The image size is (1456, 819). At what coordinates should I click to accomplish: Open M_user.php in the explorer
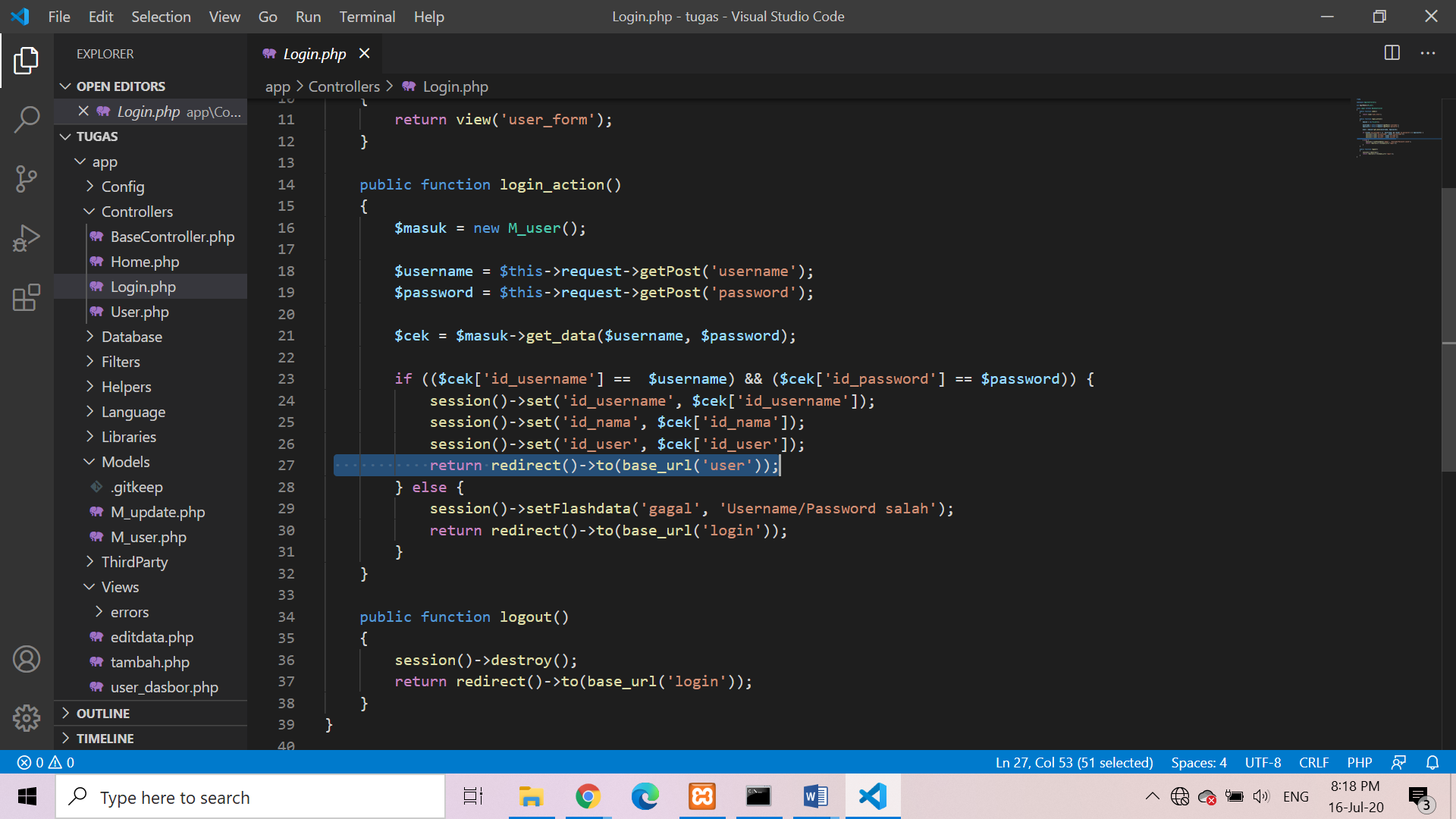148,537
